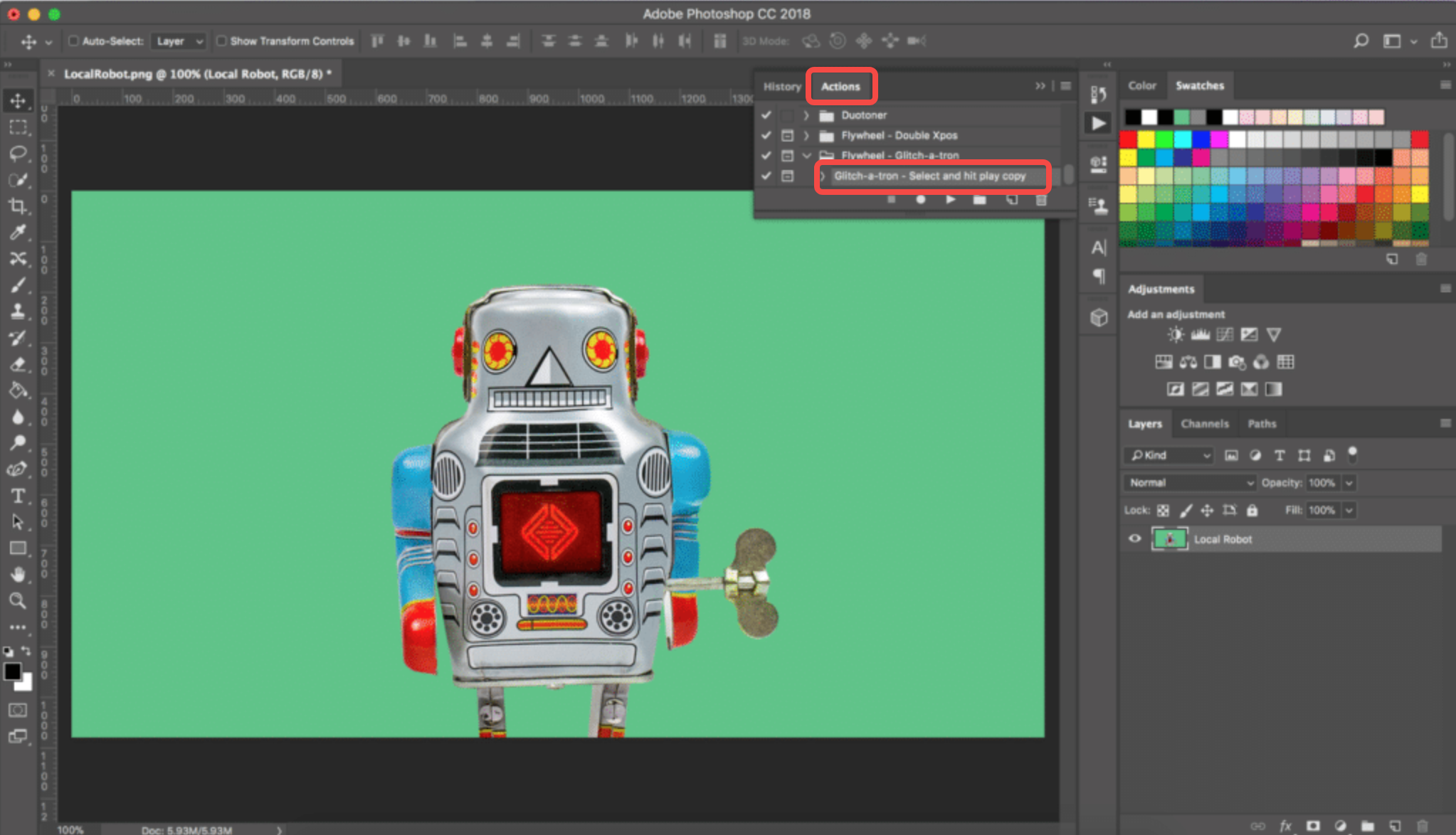The height and width of the screenshot is (835, 1456).
Task: Select the Lasso tool
Action: coord(19,154)
